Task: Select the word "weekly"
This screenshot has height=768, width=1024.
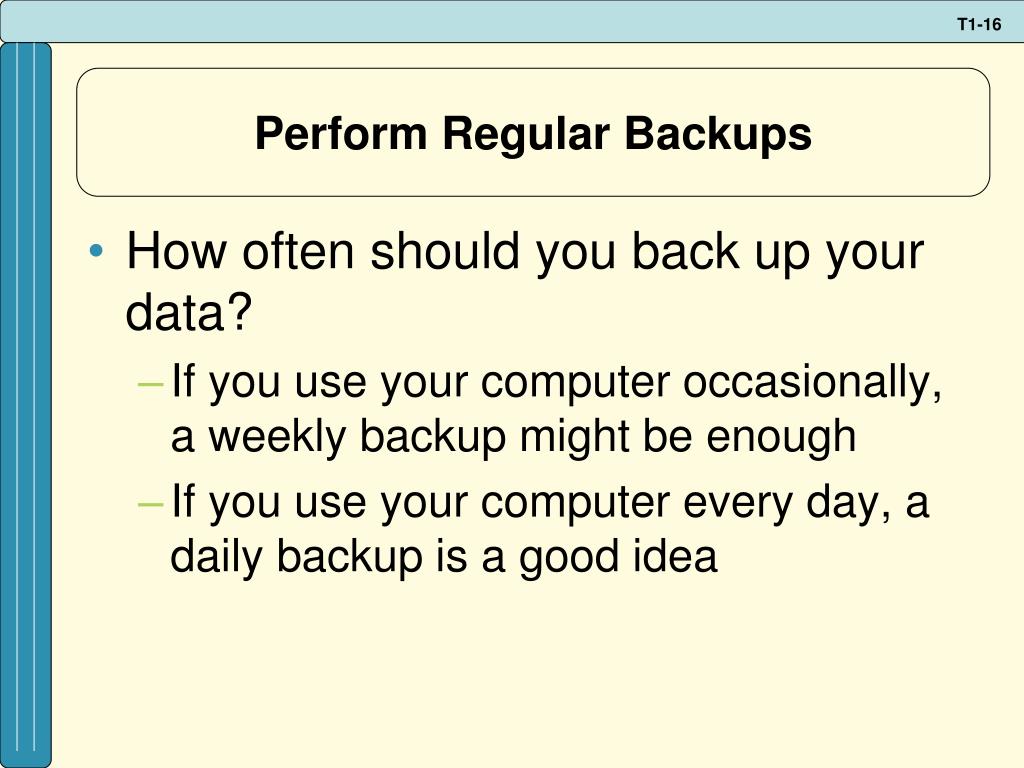Action: point(277,437)
